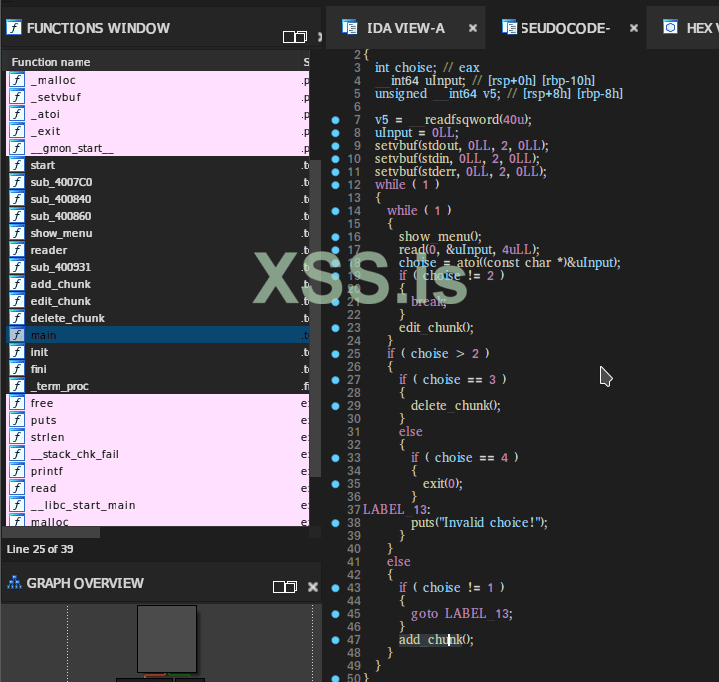Toggle breakpoint dot on line 35
719x682 pixels.
[x=335, y=484]
